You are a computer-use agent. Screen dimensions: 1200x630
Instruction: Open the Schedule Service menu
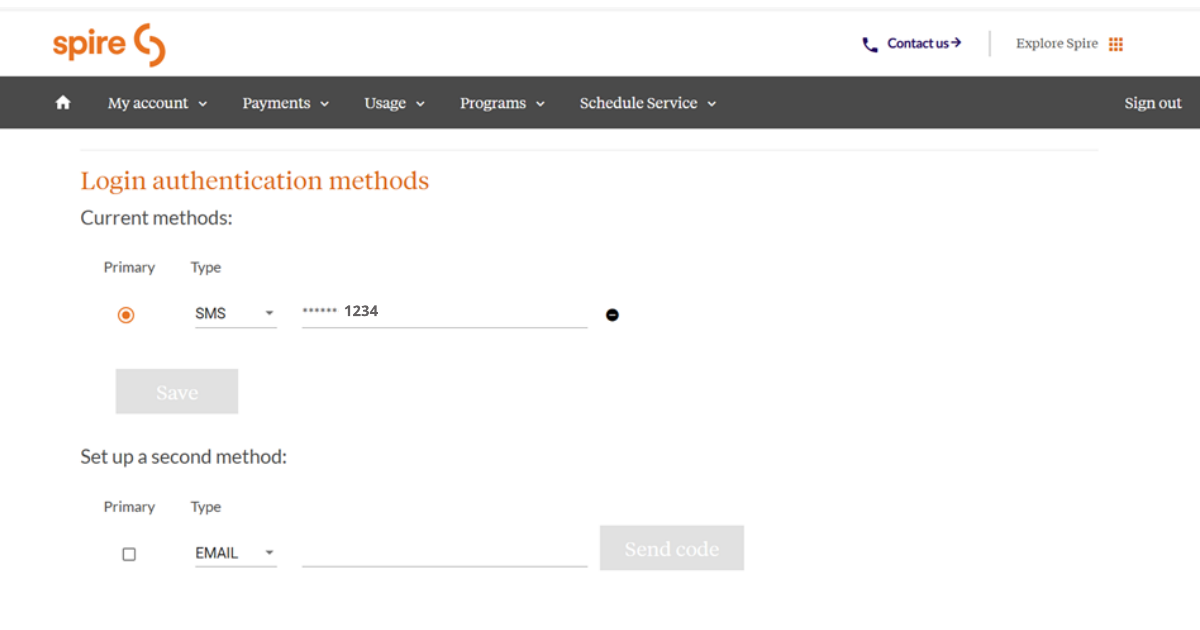[x=647, y=103]
